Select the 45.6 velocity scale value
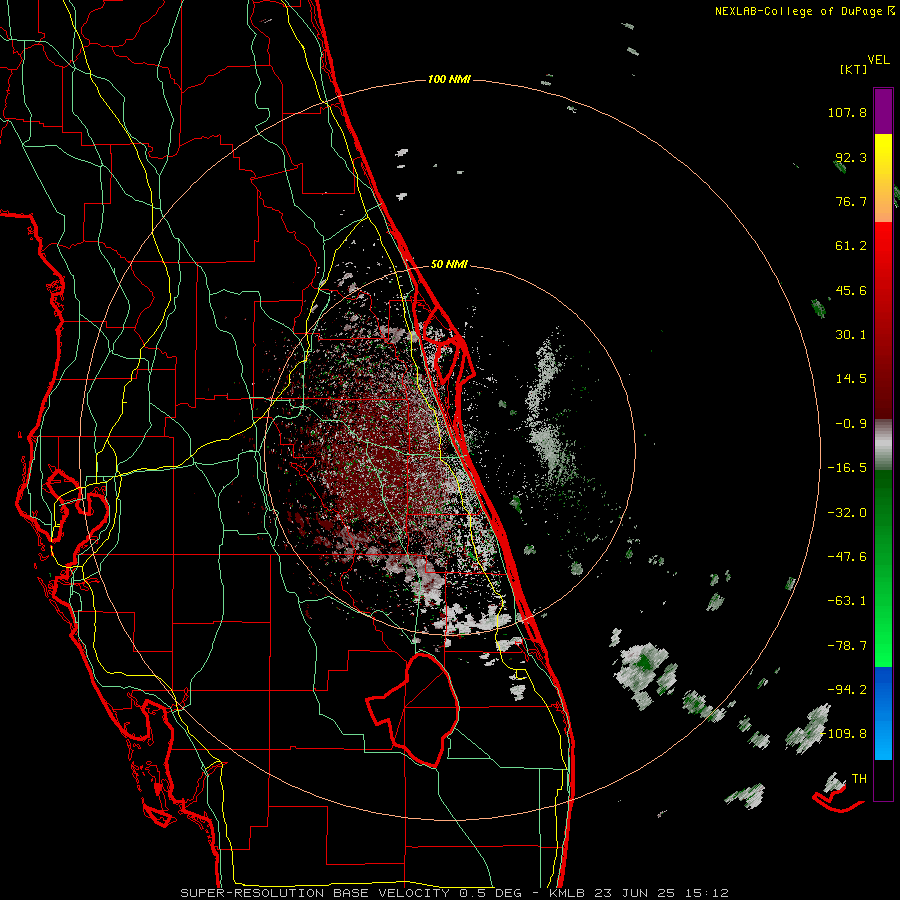This screenshot has height=900, width=900. coord(851,290)
